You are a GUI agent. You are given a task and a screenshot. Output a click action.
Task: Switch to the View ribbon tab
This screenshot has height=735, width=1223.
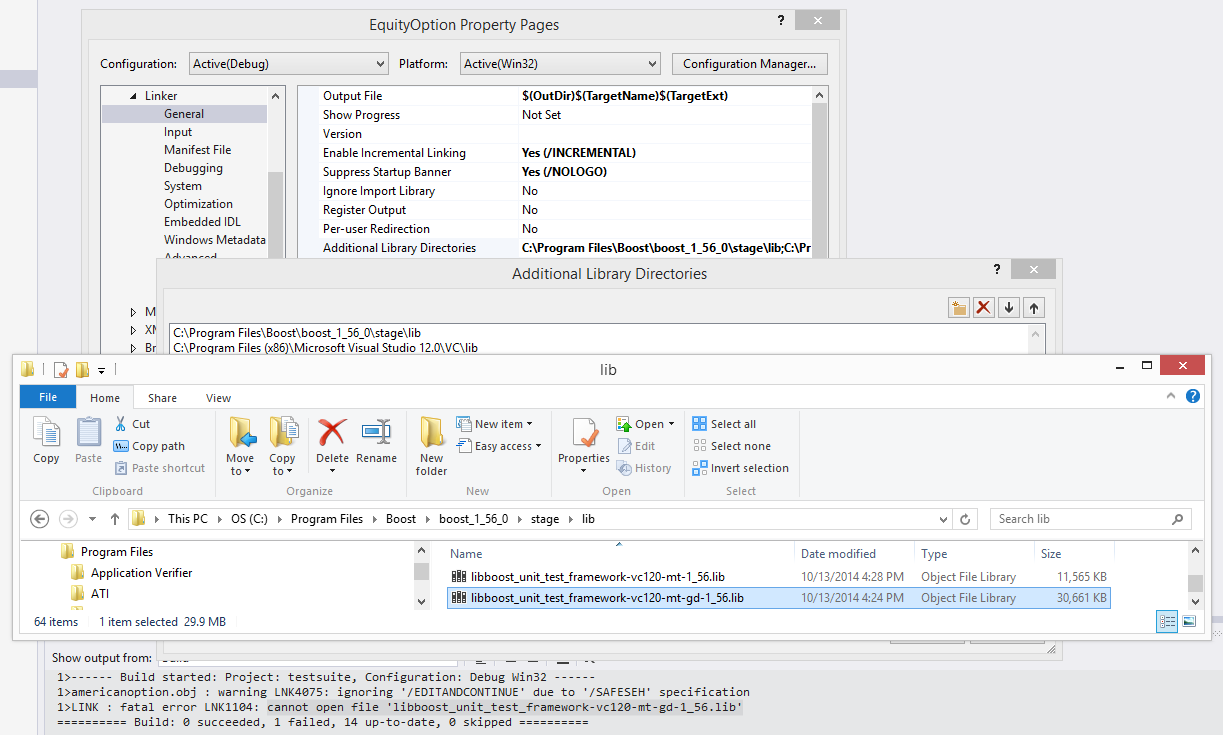tap(218, 398)
